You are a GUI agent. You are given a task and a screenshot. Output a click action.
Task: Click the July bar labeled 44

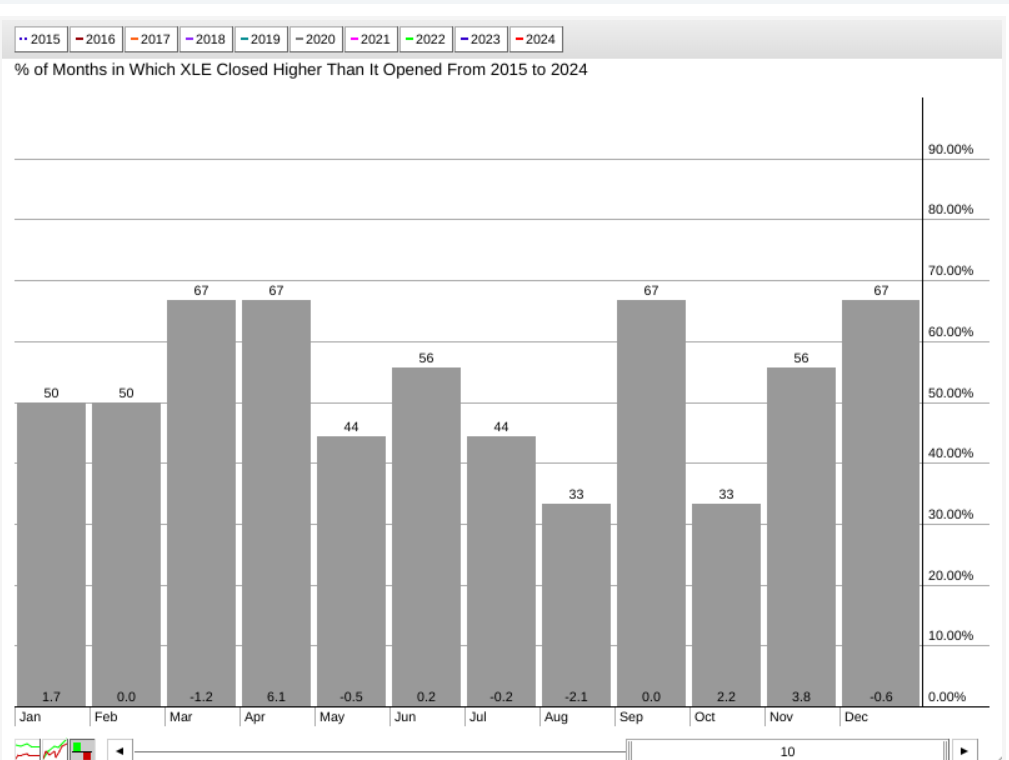(x=501, y=571)
